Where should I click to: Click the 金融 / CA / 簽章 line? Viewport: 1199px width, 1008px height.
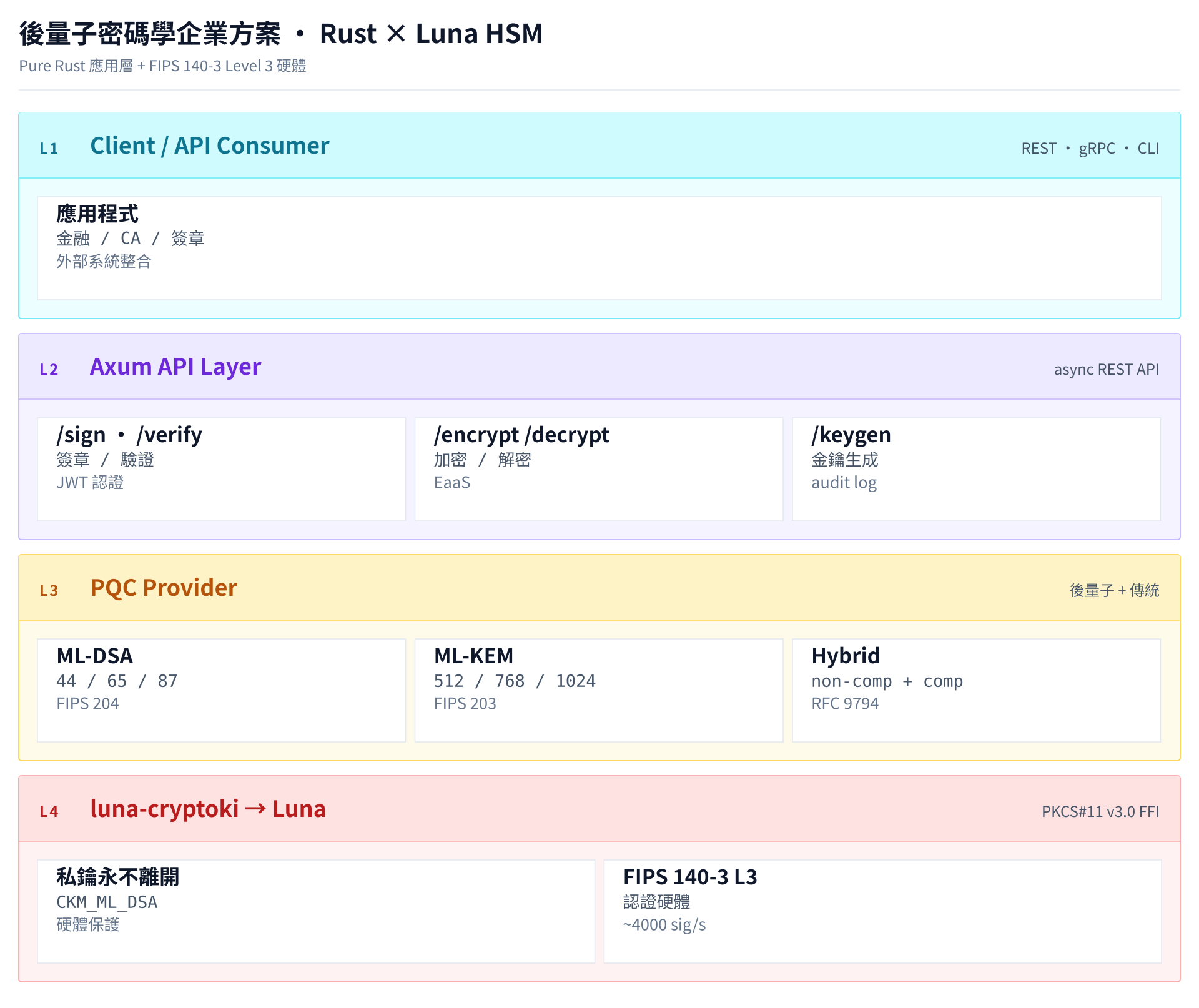point(131,239)
